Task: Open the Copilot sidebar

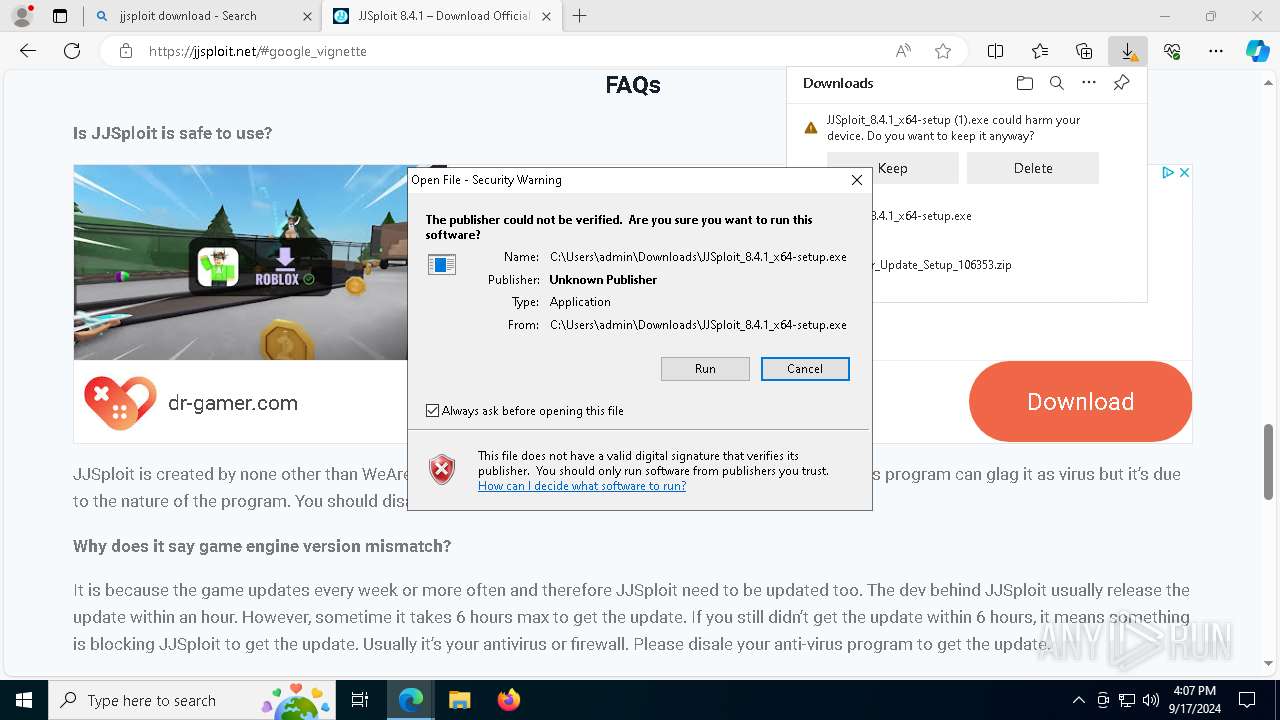Action: coord(1258,51)
